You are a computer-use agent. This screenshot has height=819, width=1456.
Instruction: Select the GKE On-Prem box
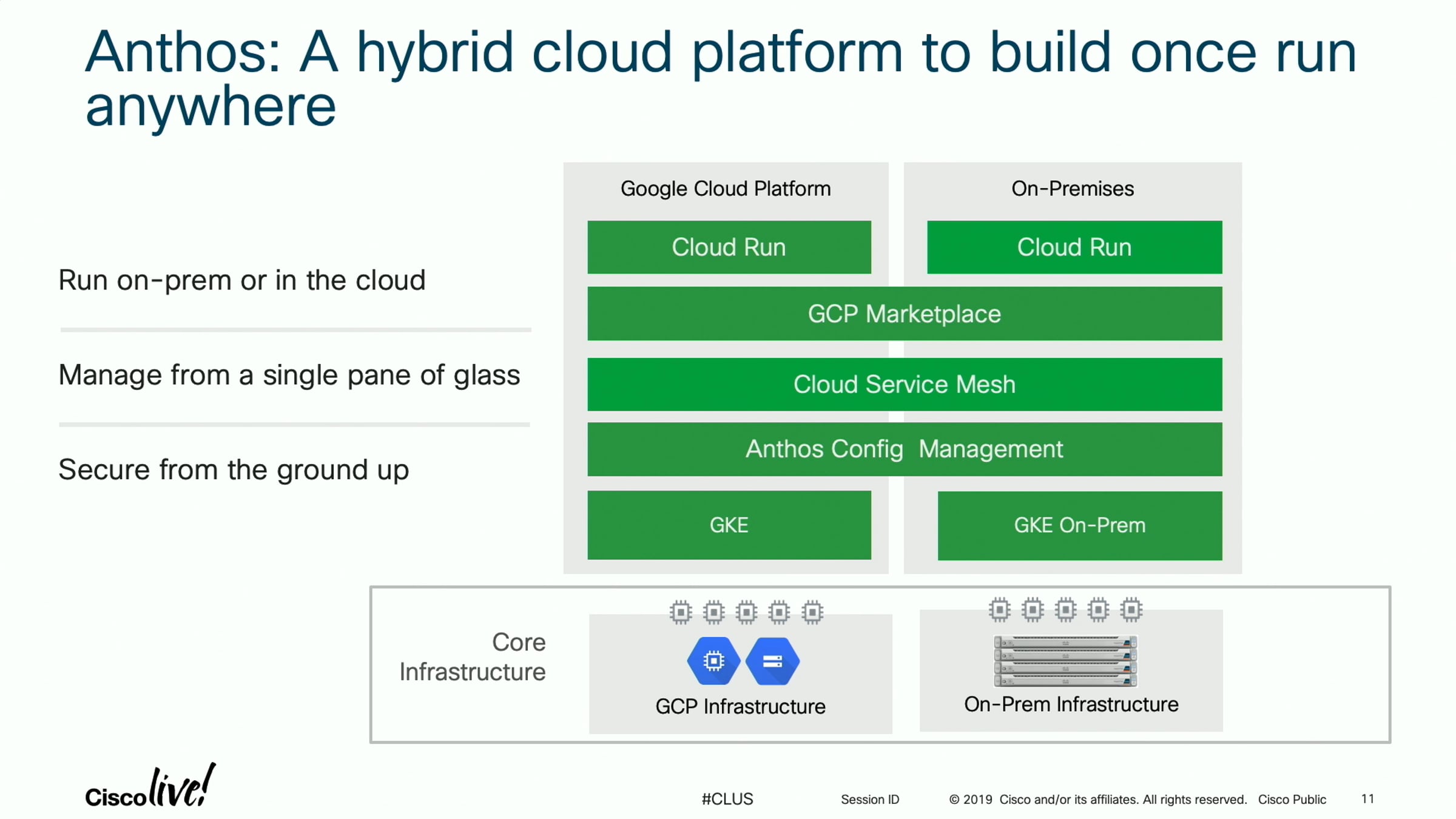tap(1079, 525)
